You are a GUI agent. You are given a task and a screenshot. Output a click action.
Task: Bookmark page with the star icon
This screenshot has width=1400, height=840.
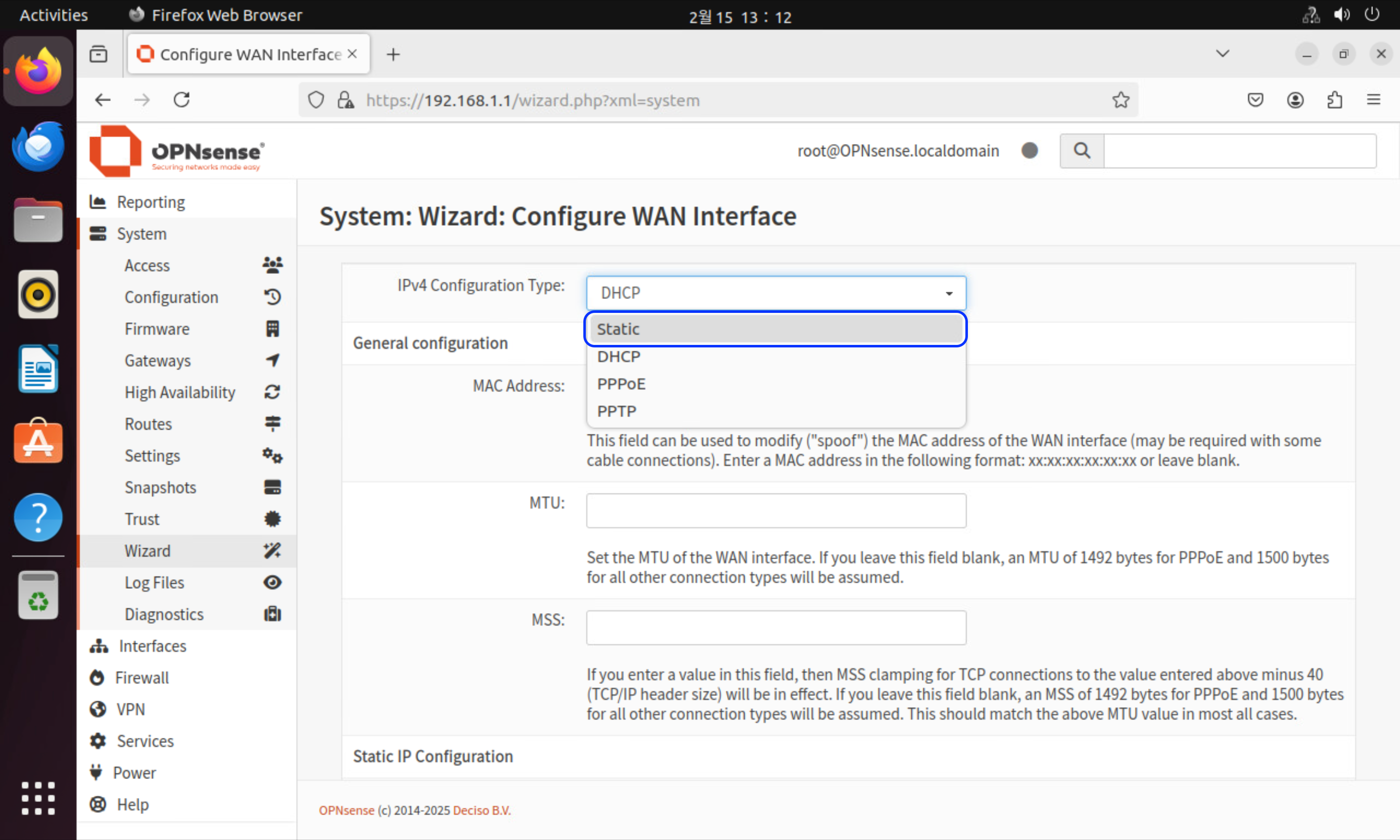1120,100
